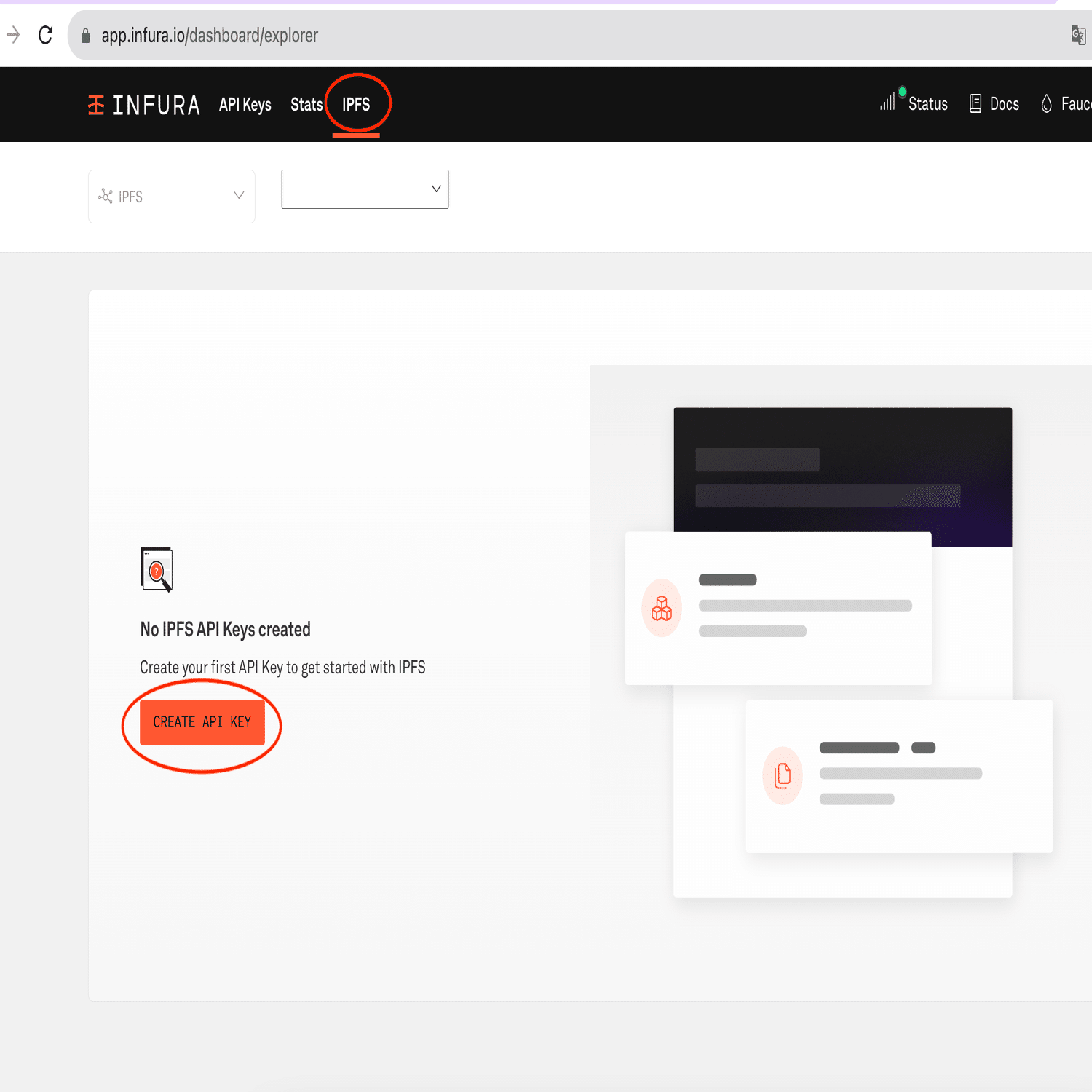Image resolution: width=1092 pixels, height=1092 pixels.
Task: Open the API Keys tab
Action: pos(245,105)
